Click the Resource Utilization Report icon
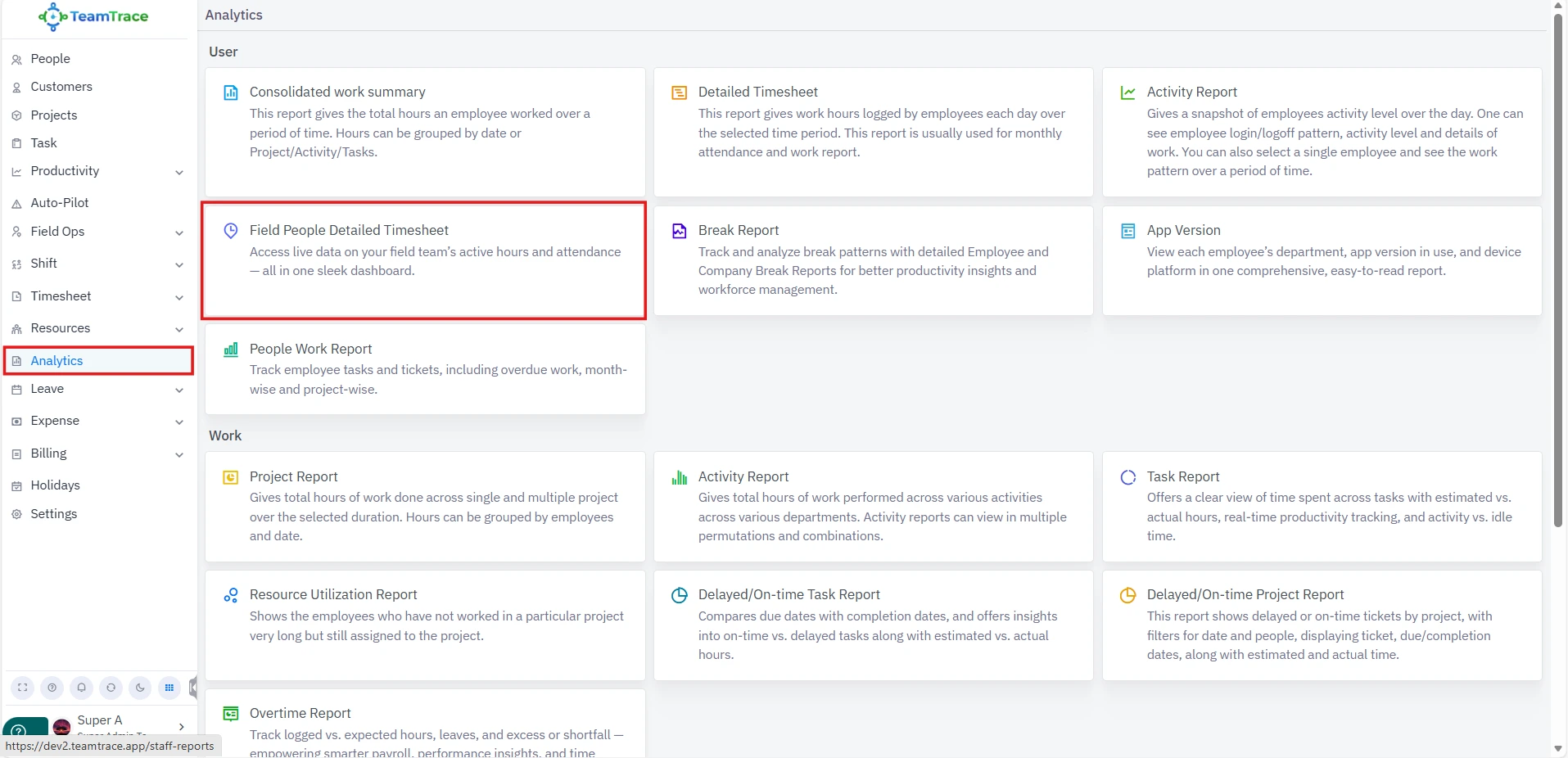 click(231, 595)
